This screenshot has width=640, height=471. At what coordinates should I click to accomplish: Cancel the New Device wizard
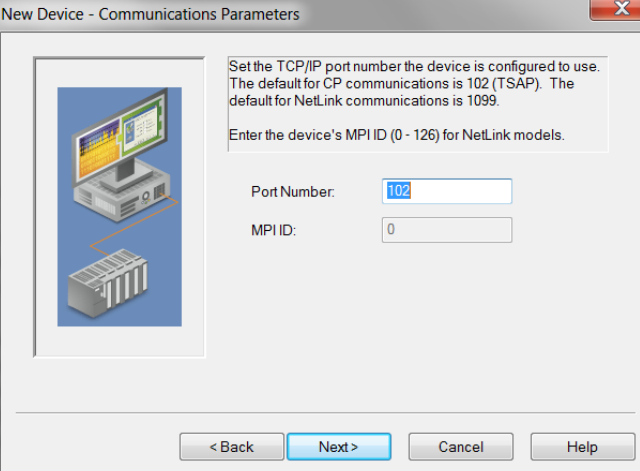pos(461,447)
